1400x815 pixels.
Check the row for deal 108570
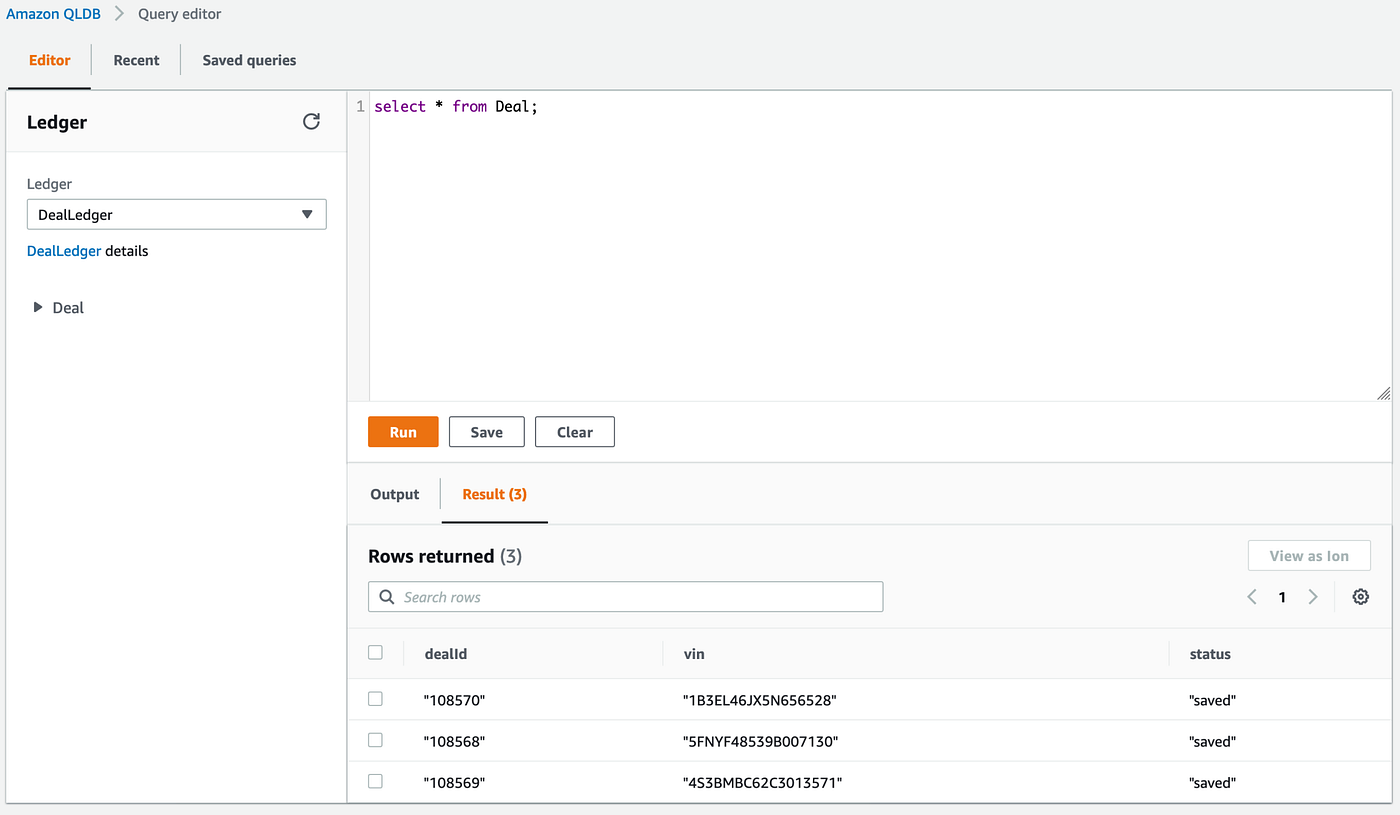coord(375,698)
